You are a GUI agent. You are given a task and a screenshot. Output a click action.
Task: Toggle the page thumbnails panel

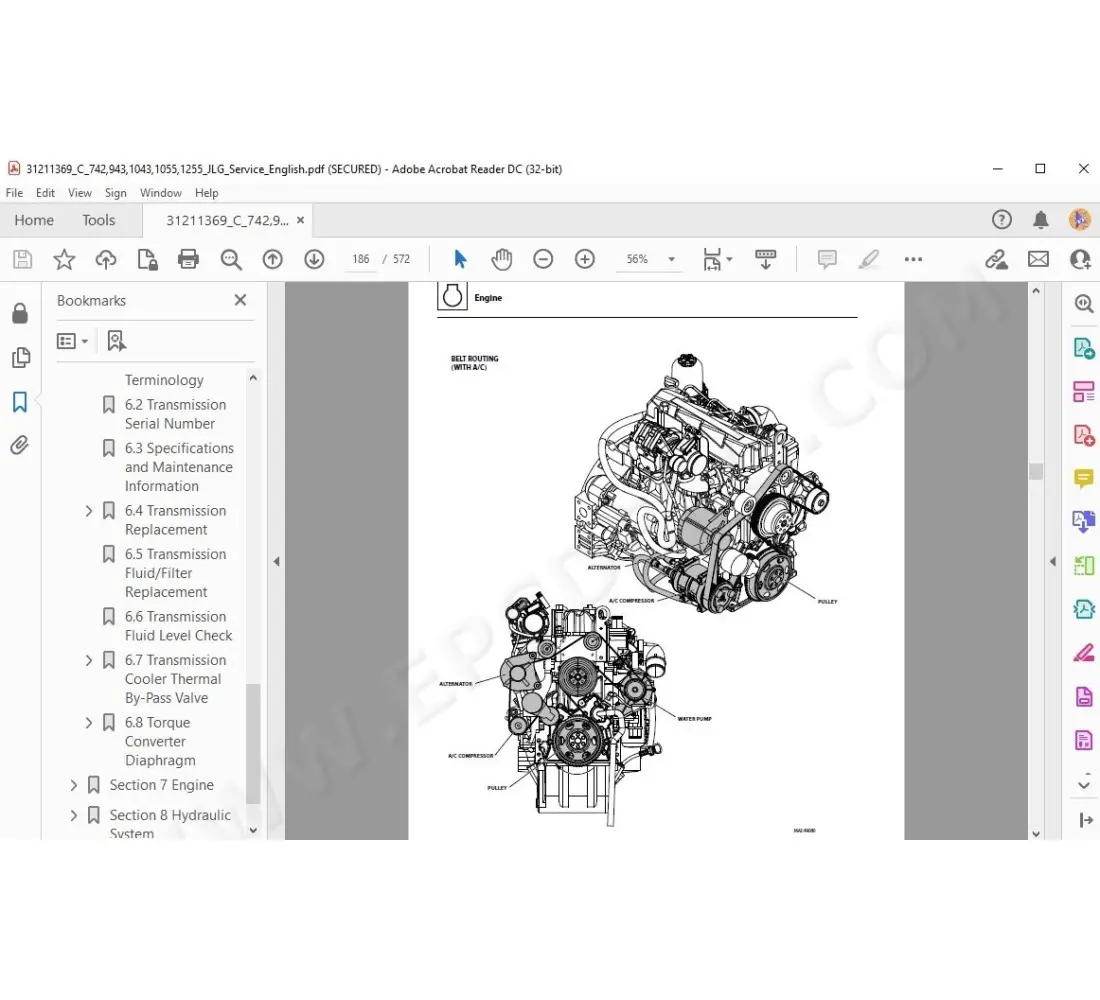coord(20,358)
